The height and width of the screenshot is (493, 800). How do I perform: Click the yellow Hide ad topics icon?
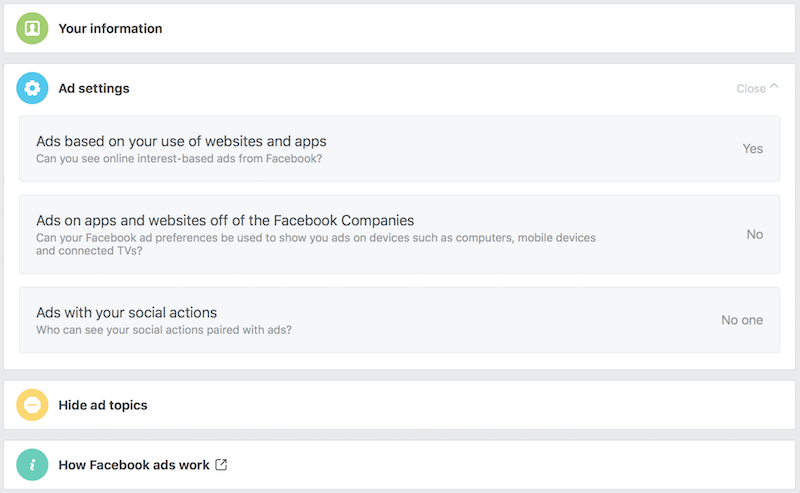(x=32, y=405)
